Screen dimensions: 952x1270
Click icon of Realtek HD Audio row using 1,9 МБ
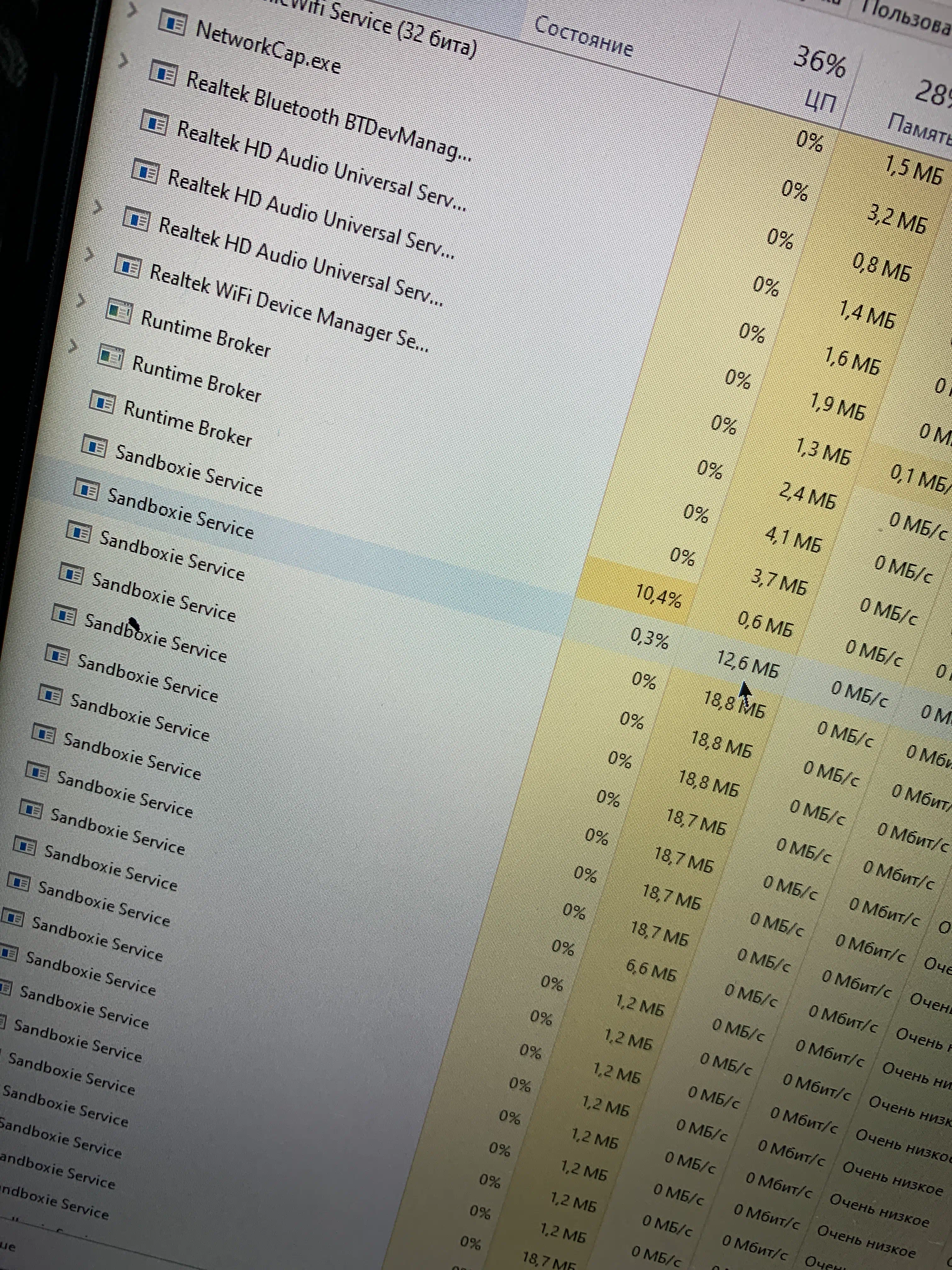[x=136, y=219]
